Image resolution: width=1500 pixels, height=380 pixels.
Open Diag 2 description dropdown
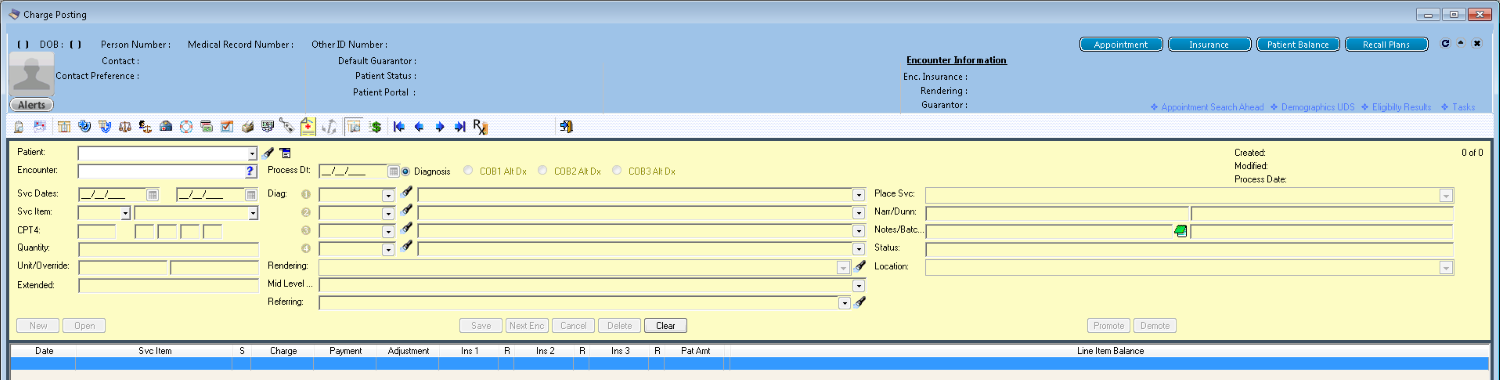858,213
